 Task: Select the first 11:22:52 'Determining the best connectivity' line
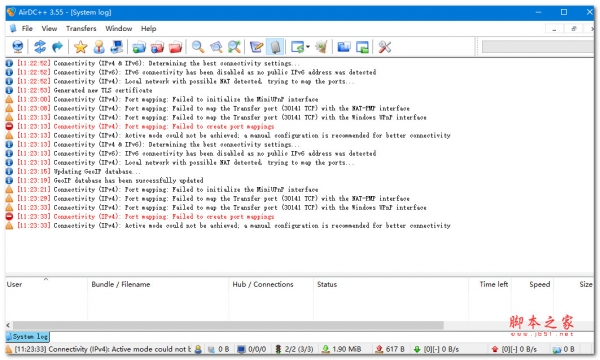[x=158, y=63]
